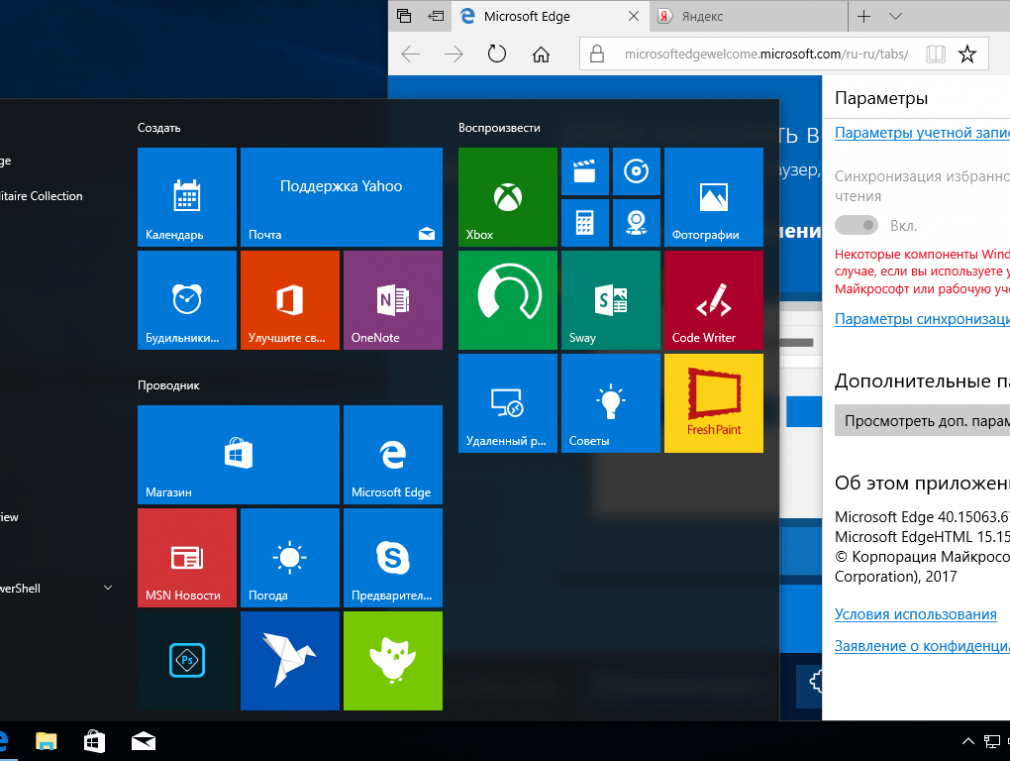Set the open tabs aside
1010x761 pixels.
click(436, 16)
